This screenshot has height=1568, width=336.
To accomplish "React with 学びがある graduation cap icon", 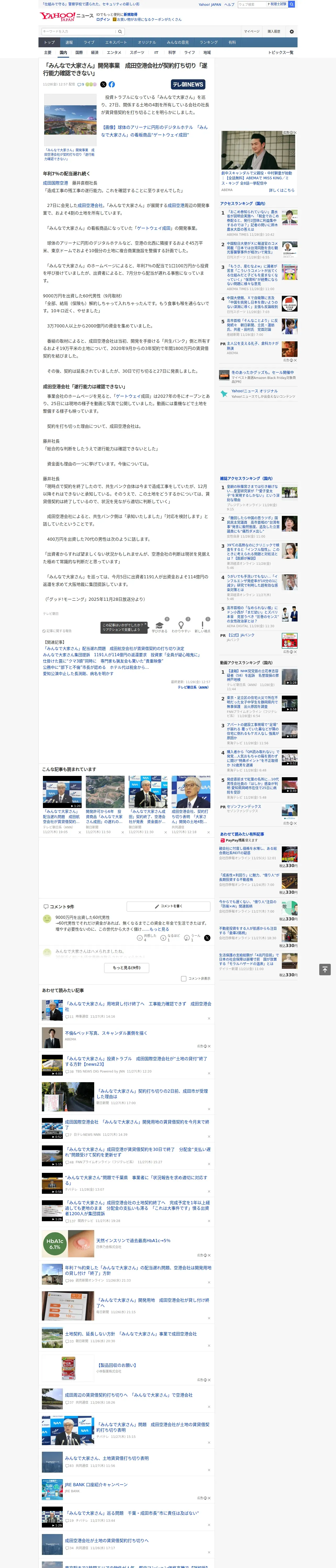I will pyautogui.click(x=160, y=626).
